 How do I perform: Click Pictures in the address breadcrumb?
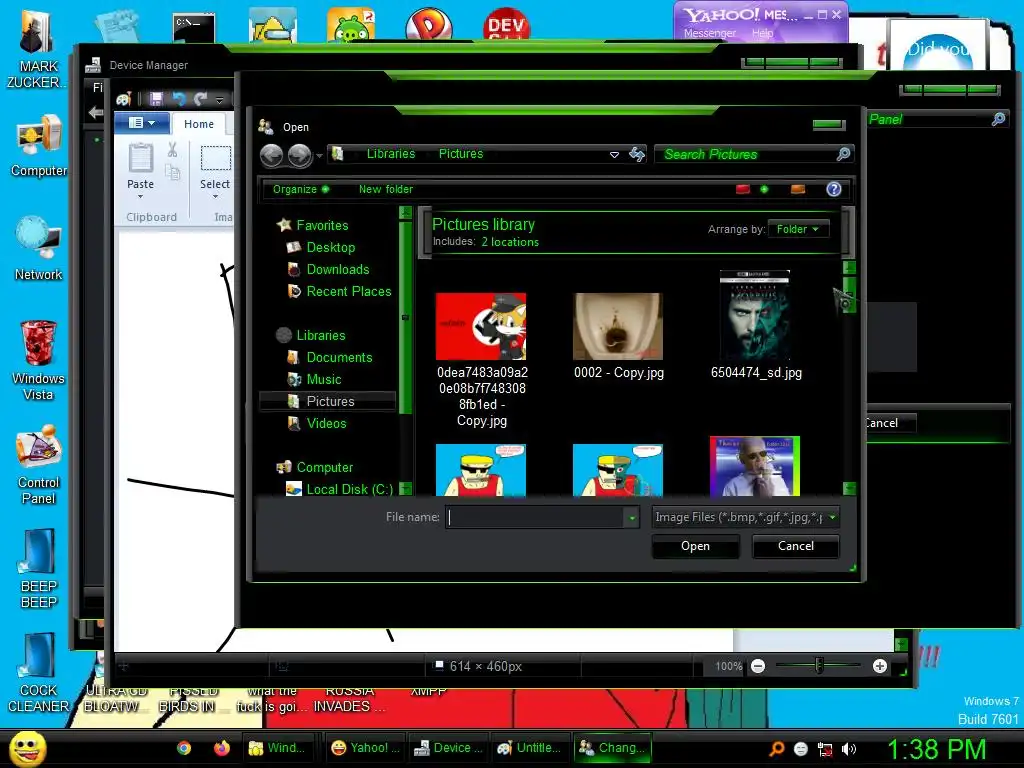tap(460, 154)
